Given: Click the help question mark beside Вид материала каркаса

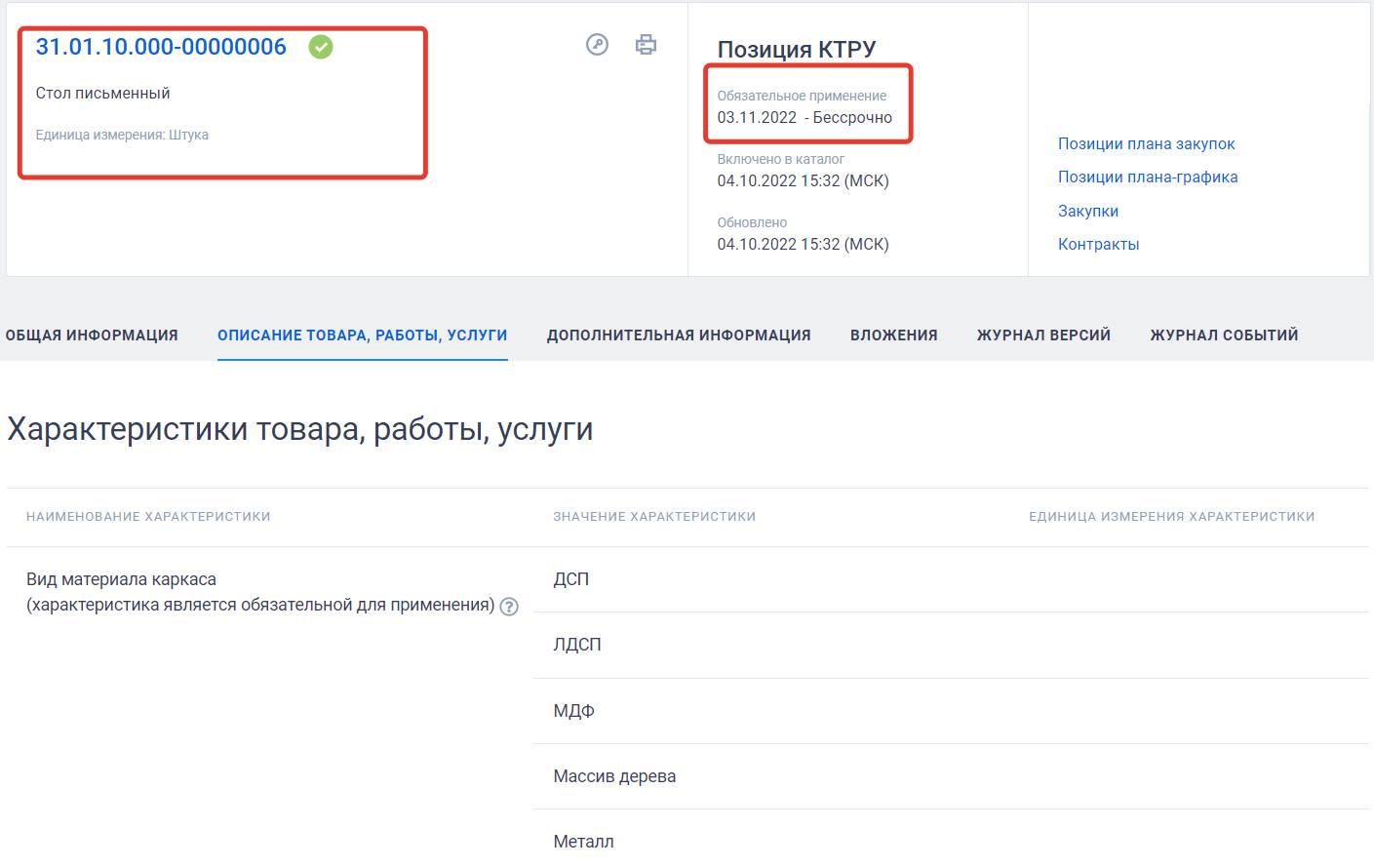Looking at the screenshot, I should tap(509, 607).
